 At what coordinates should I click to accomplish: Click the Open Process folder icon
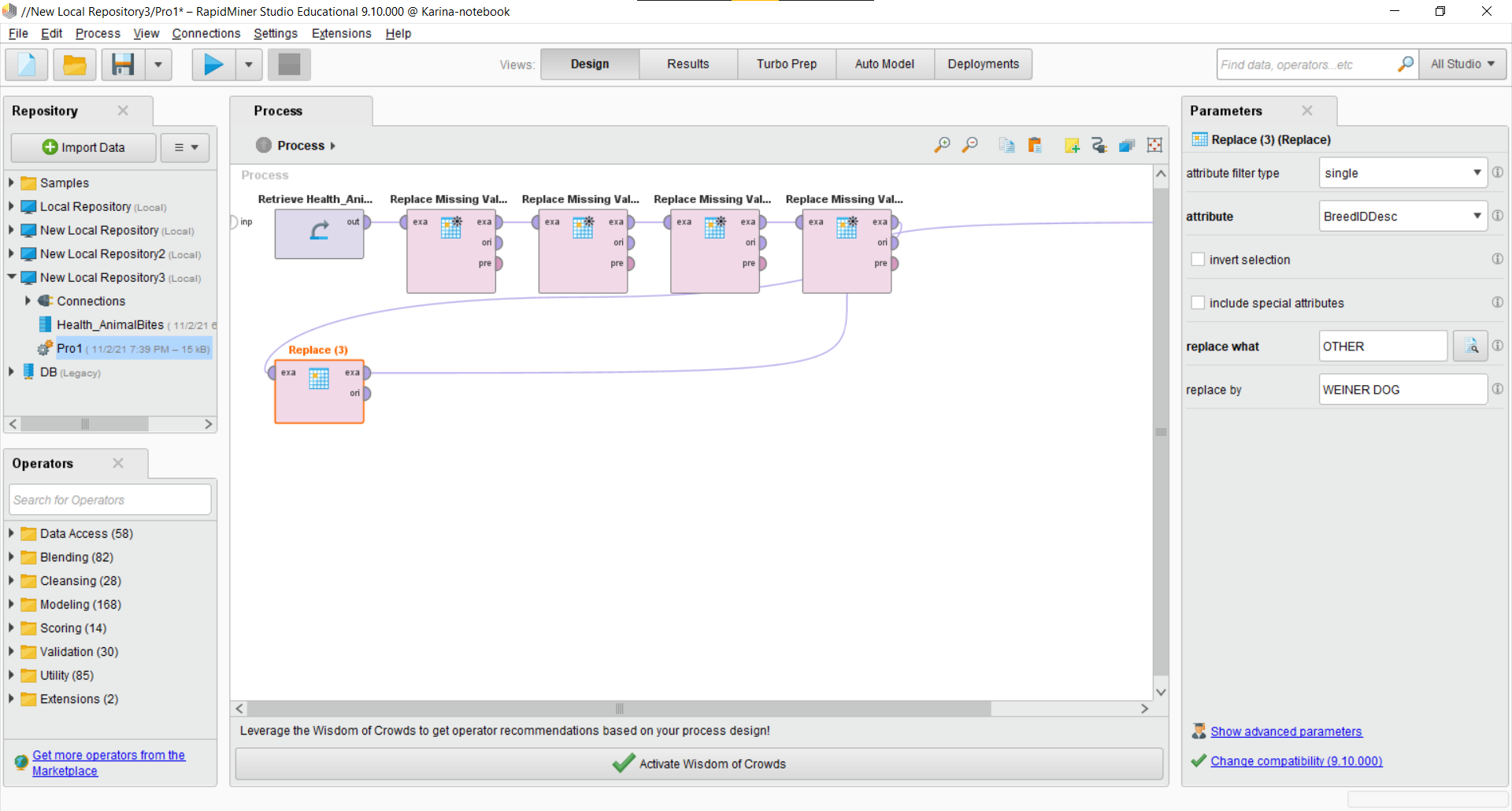(x=75, y=65)
